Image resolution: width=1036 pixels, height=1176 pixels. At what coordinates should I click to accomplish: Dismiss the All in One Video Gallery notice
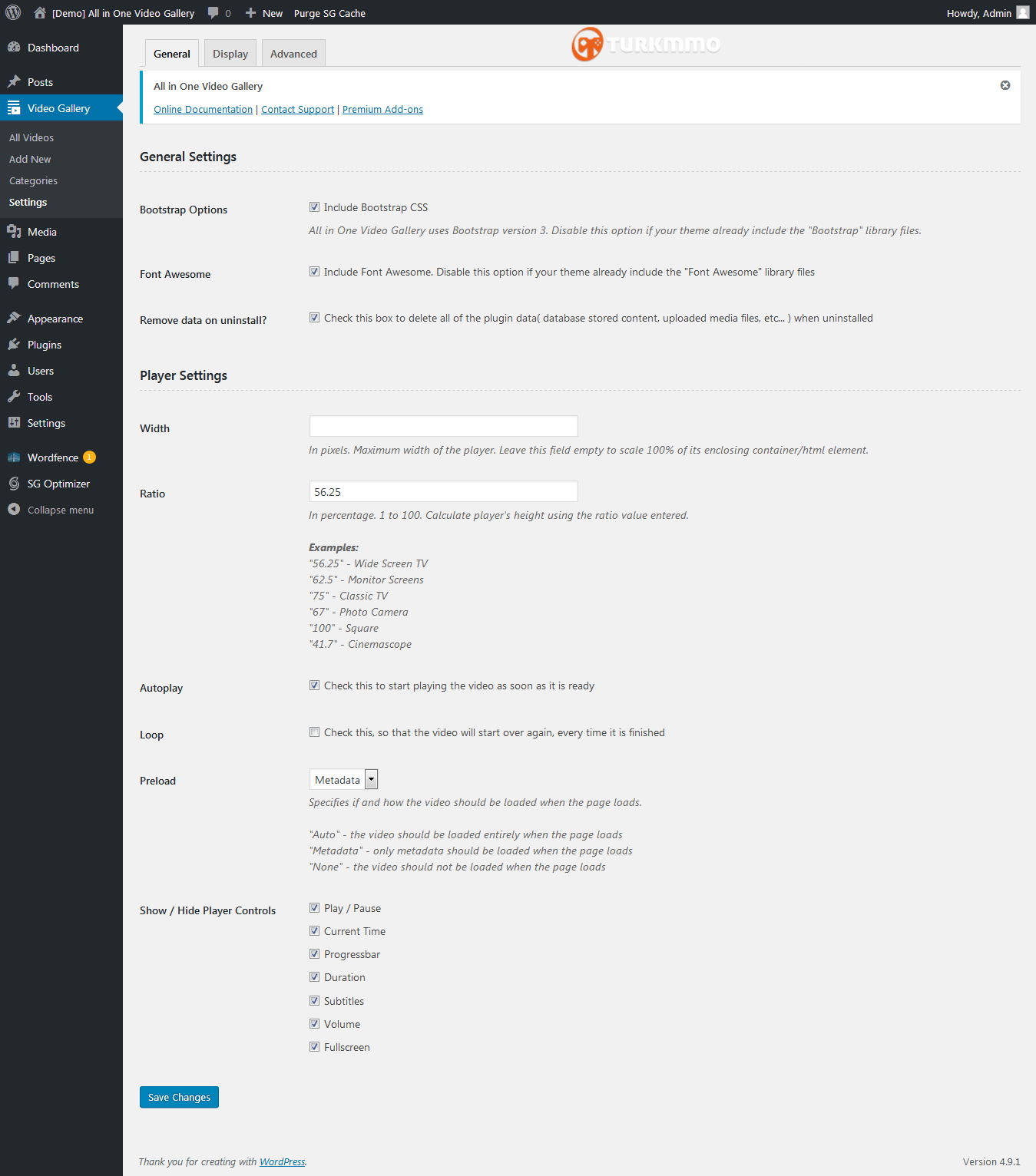(x=1005, y=85)
